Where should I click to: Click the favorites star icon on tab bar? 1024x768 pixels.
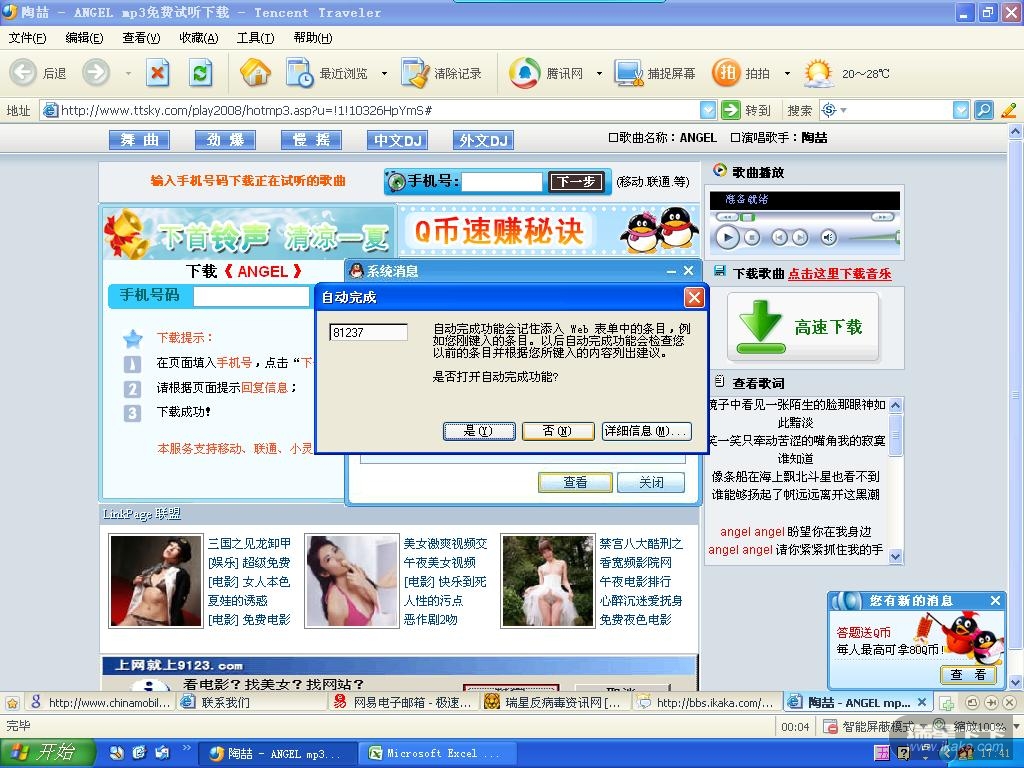[x=12, y=703]
